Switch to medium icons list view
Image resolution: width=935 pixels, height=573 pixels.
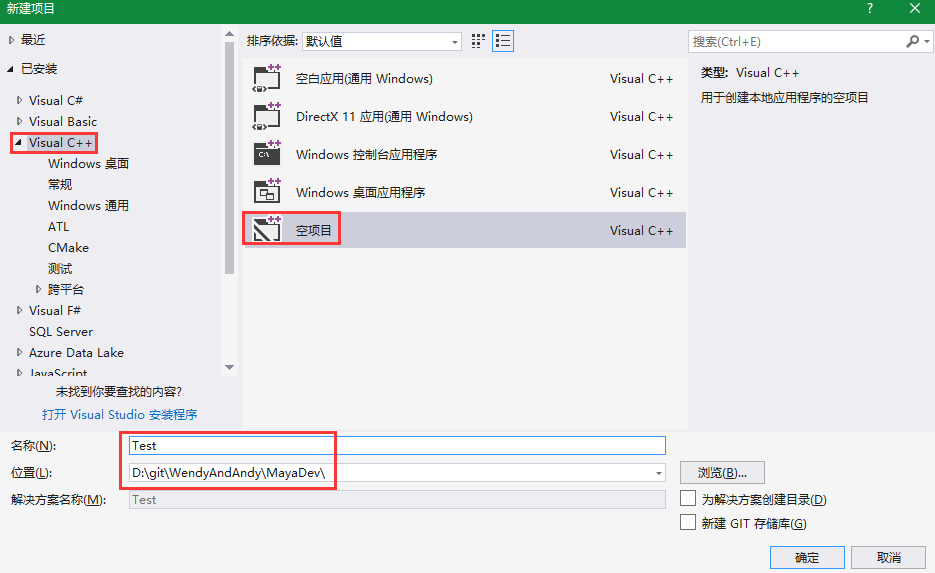click(503, 41)
